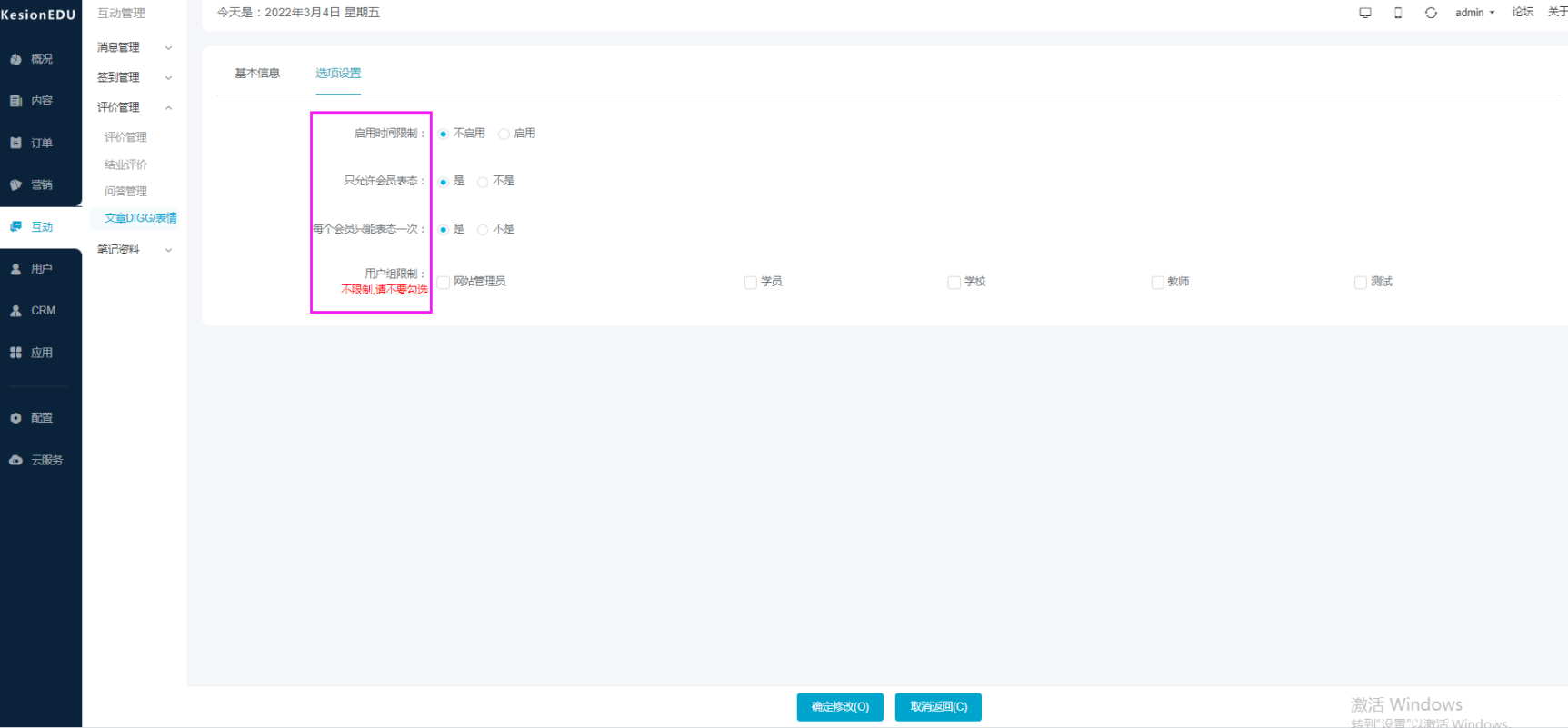This screenshot has width=1568, height=728.
Task: Click the 取消返回(C) button
Action: pyautogui.click(x=938, y=707)
